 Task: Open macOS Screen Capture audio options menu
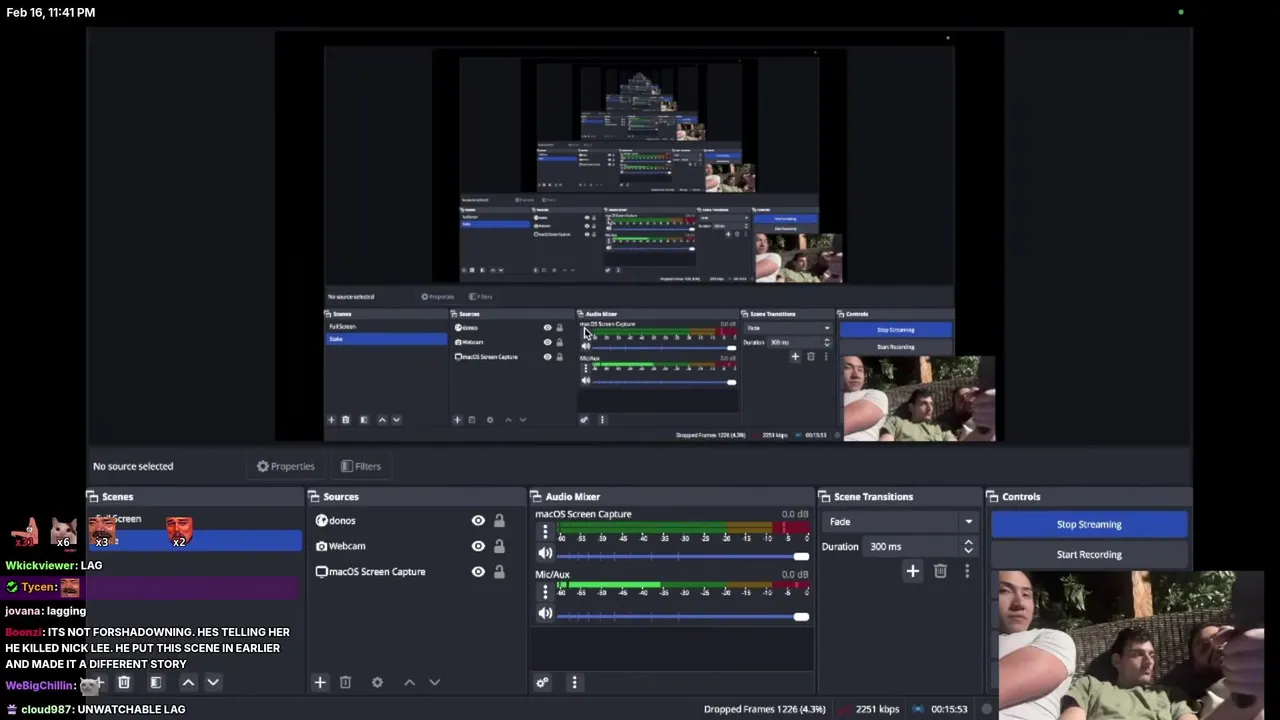(545, 533)
